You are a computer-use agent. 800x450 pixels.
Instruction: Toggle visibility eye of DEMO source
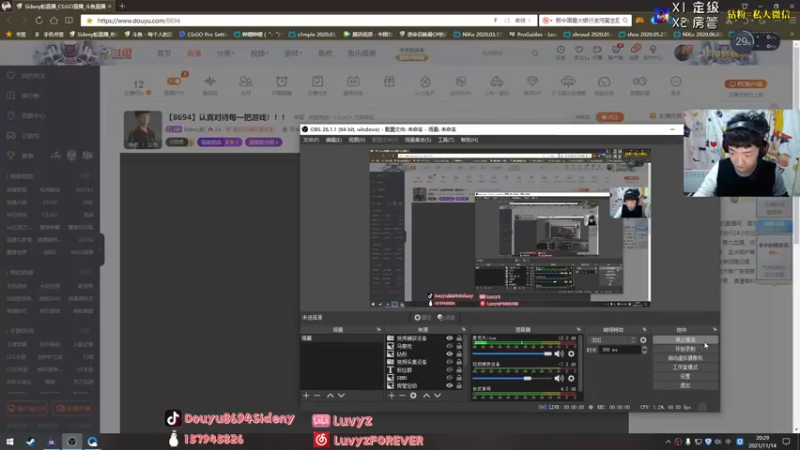coord(449,378)
